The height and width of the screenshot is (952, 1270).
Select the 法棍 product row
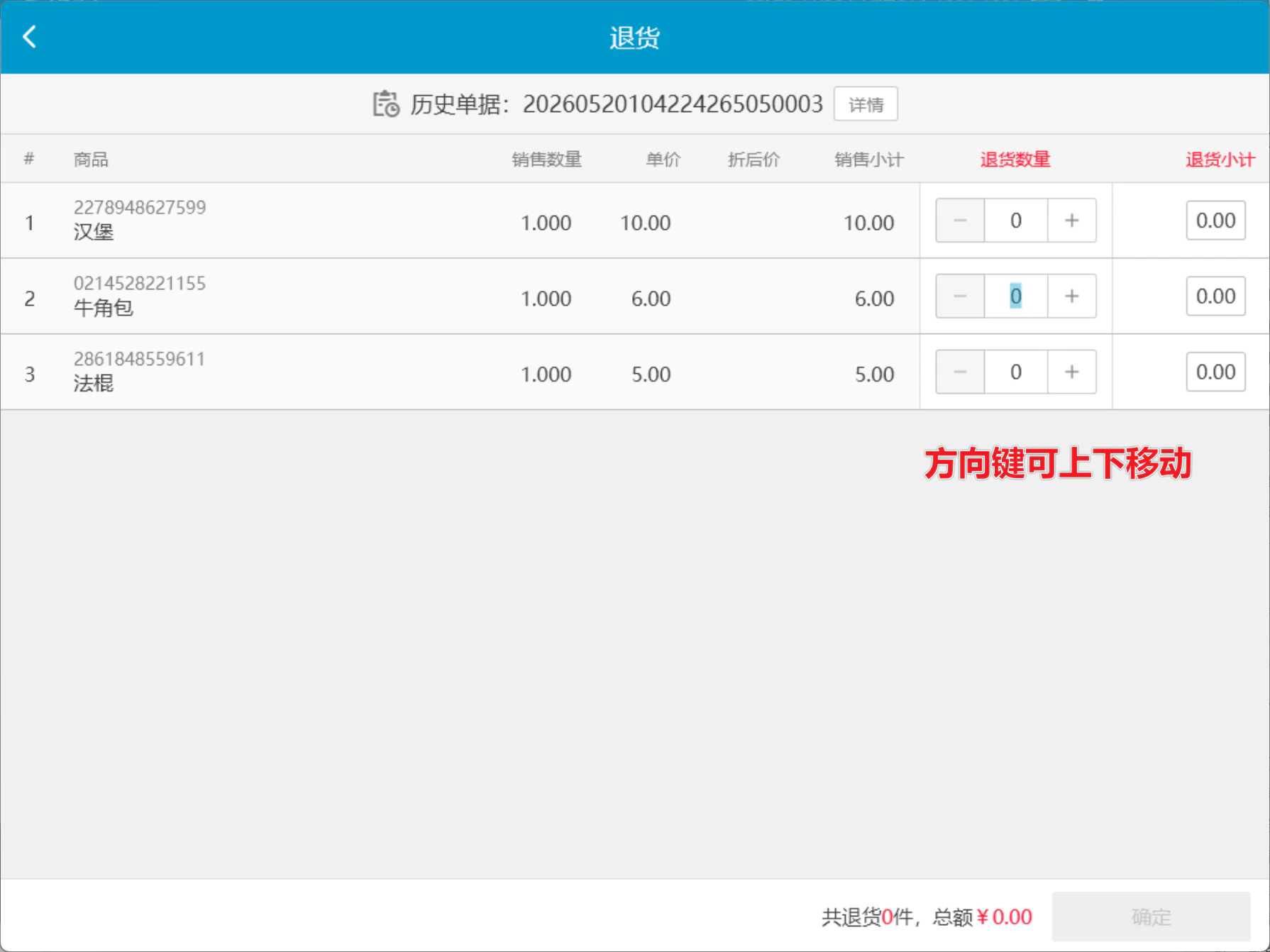pos(460,372)
